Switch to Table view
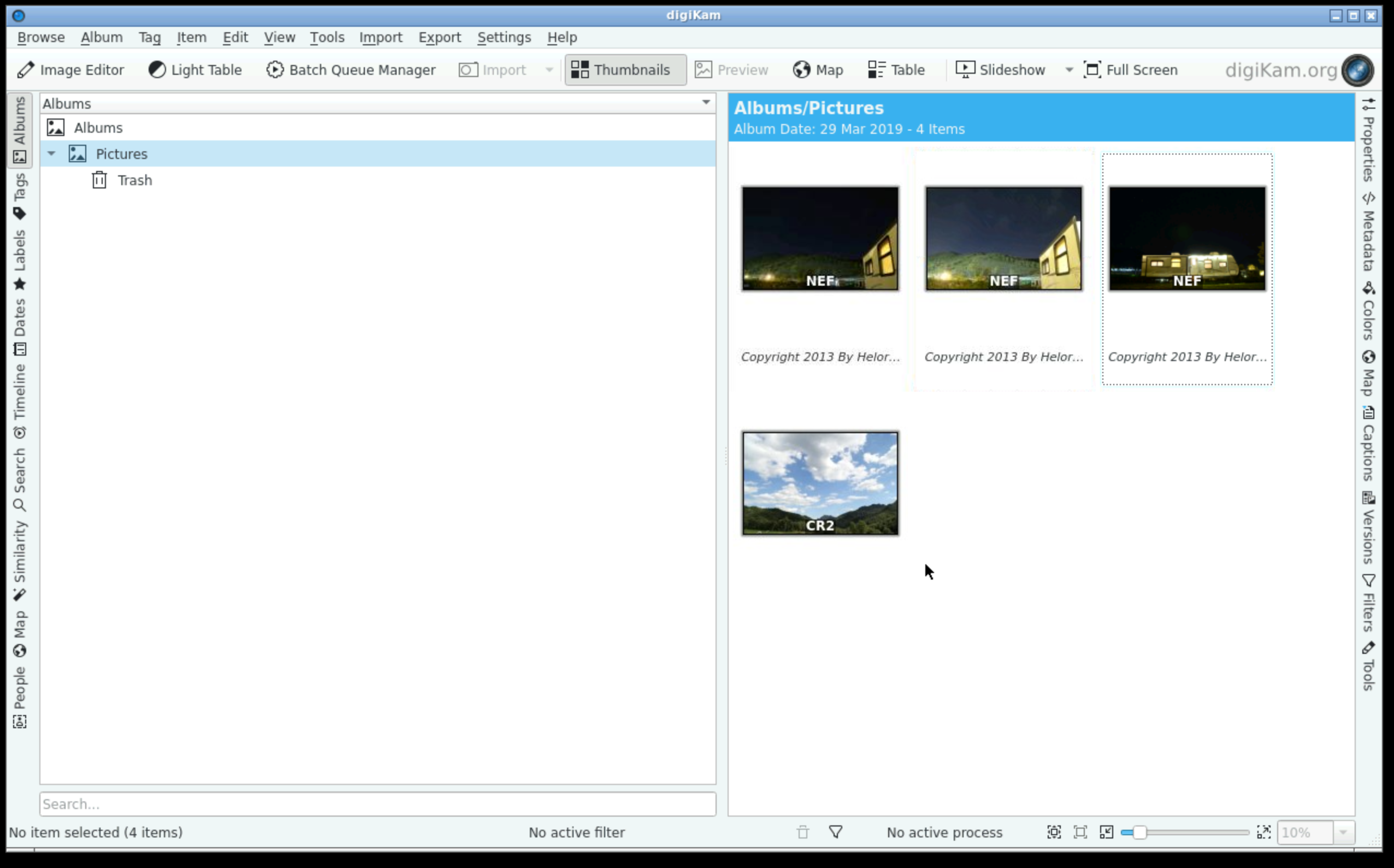 (x=896, y=70)
